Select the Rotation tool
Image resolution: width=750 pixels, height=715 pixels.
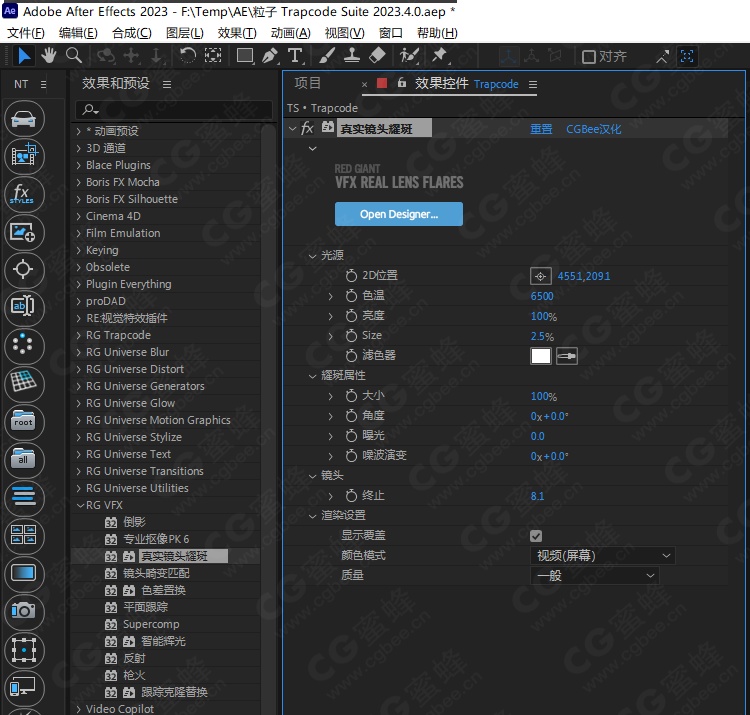tap(188, 56)
